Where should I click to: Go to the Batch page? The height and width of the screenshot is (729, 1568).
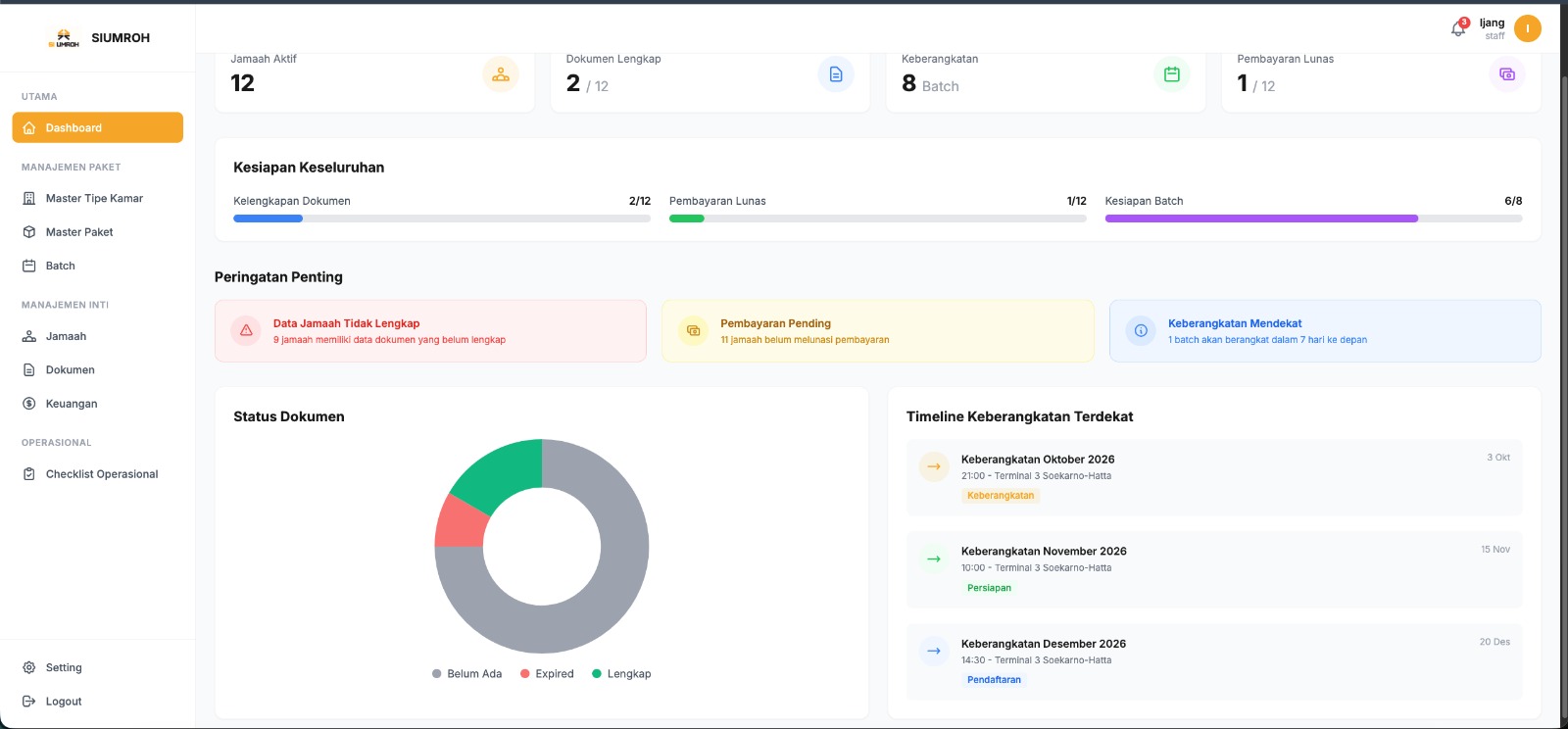pyautogui.click(x=98, y=266)
